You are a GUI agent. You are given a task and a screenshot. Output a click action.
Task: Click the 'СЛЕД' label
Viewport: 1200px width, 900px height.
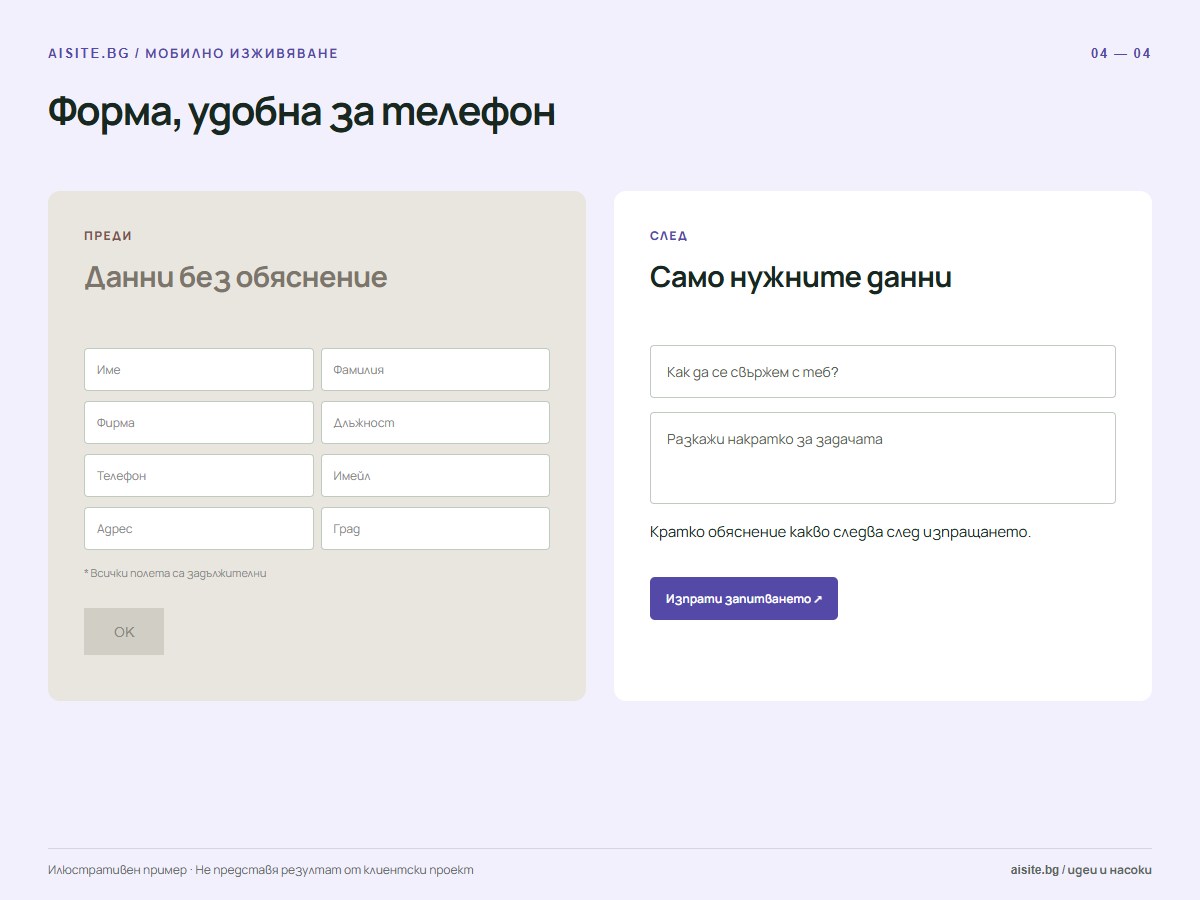[x=669, y=236]
